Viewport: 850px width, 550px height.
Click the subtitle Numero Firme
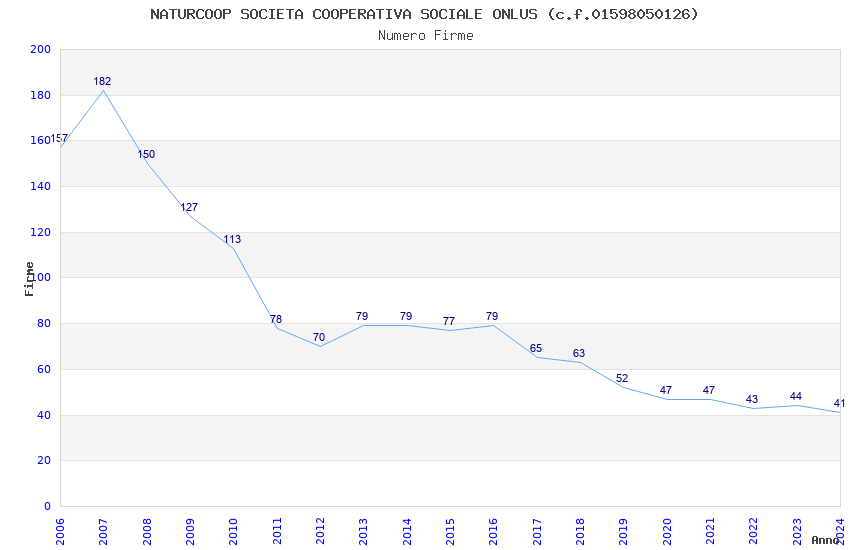pos(426,36)
